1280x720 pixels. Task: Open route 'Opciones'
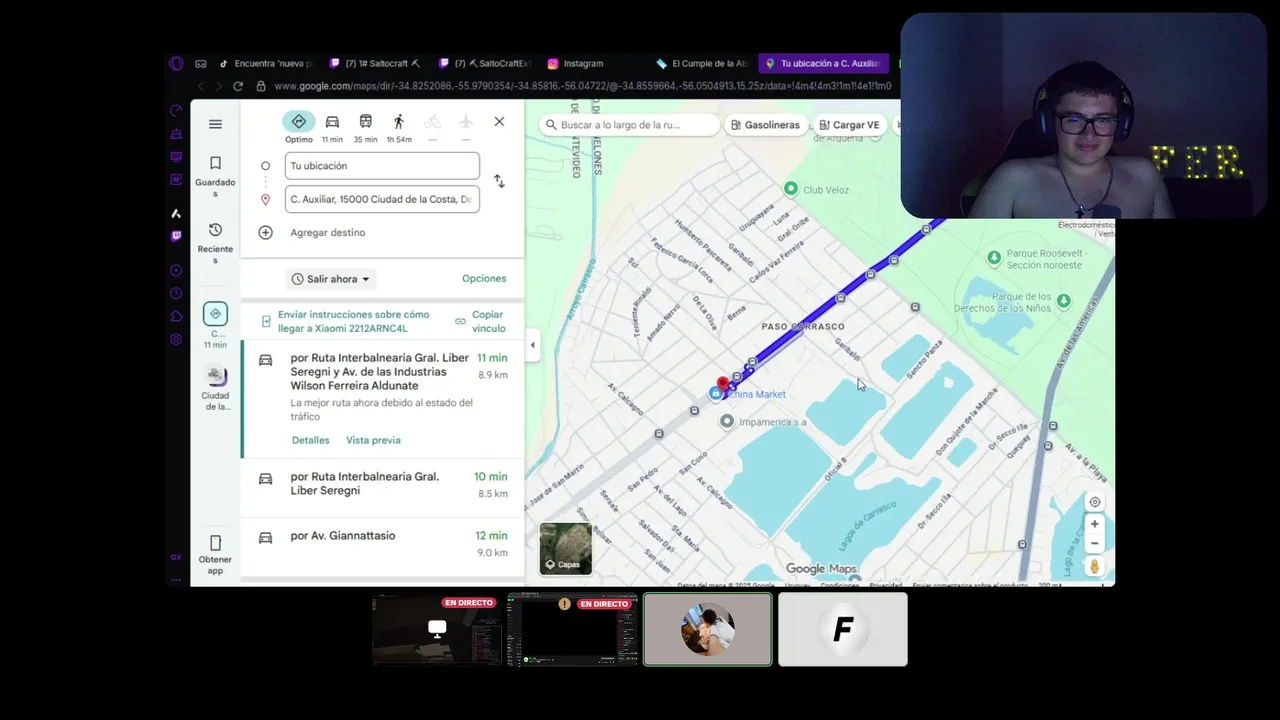pos(484,278)
